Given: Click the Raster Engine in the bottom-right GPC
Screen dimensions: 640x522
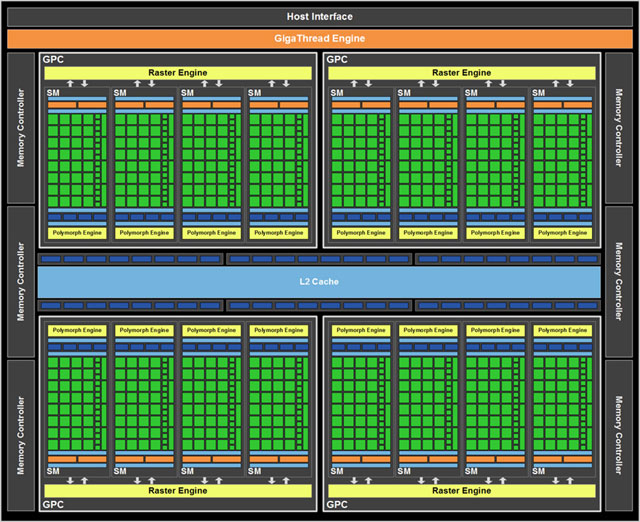Looking at the screenshot, I should 462,491.
